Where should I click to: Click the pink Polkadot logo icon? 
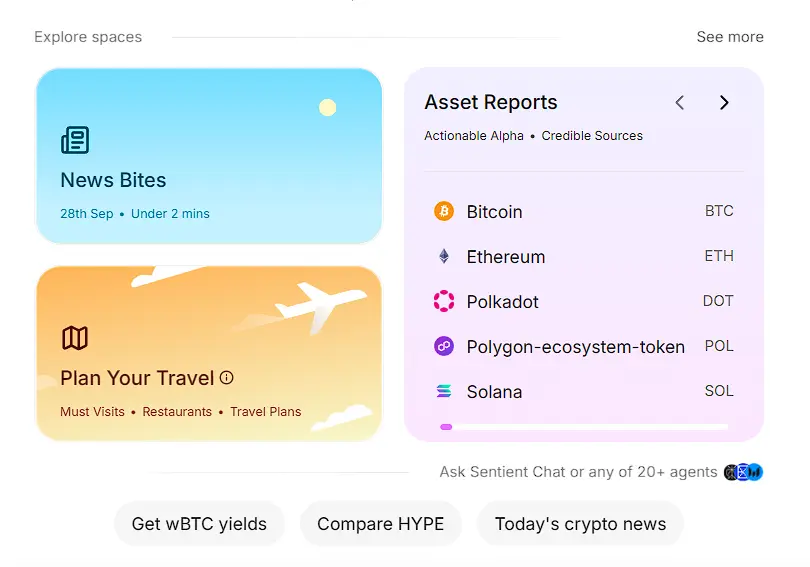444,301
